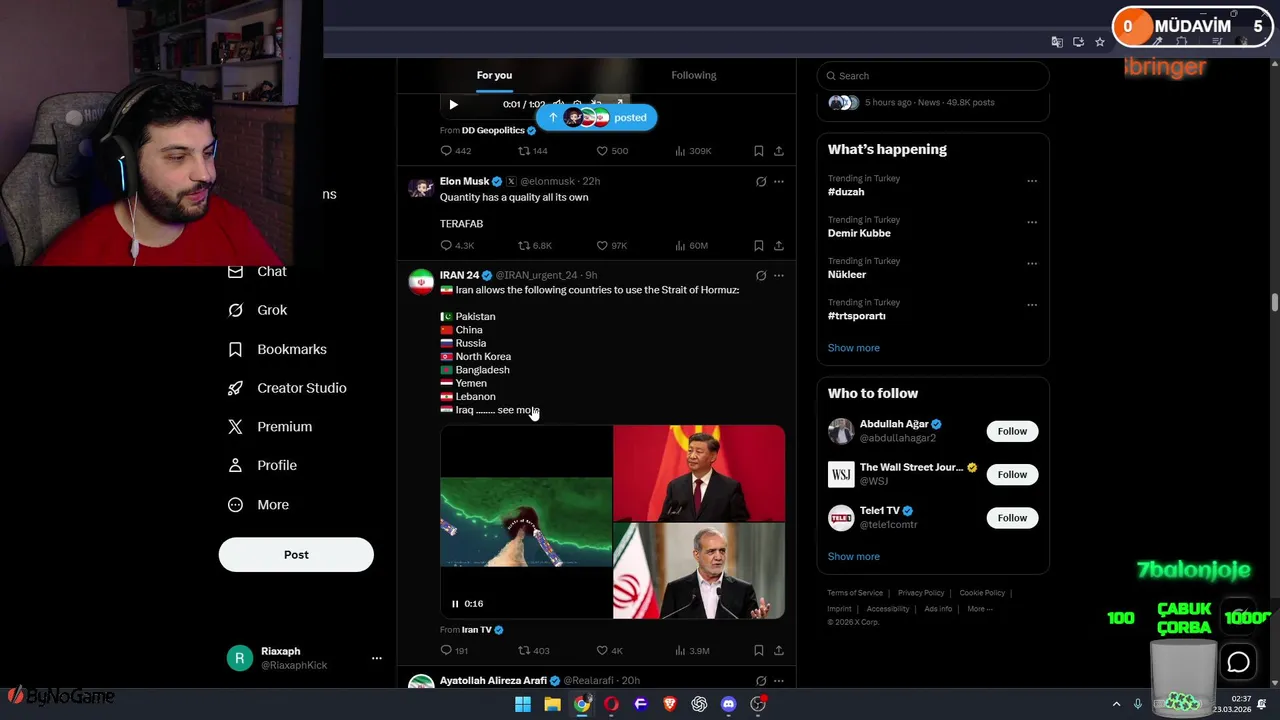The image size is (1280, 720).
Task: Open Brave browser from the taskbar
Action: click(x=670, y=705)
